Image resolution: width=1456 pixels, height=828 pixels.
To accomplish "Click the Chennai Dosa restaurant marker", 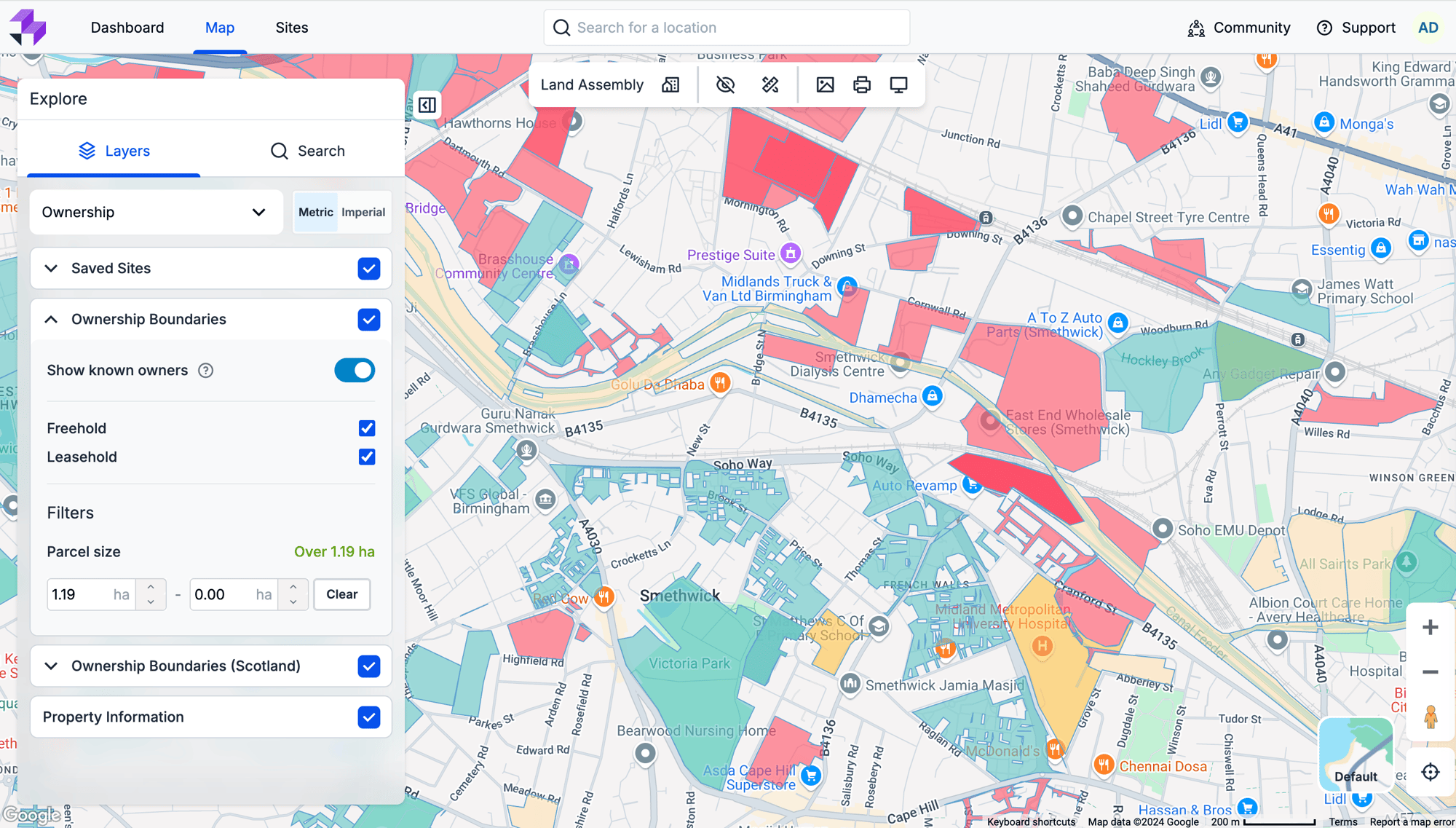I will click(x=1104, y=765).
